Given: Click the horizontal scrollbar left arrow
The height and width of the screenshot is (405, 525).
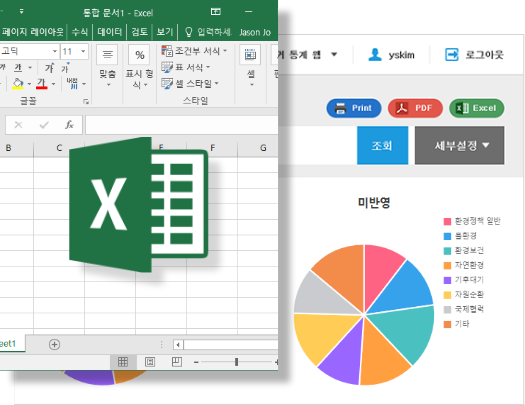Looking at the screenshot, I should (x=178, y=344).
